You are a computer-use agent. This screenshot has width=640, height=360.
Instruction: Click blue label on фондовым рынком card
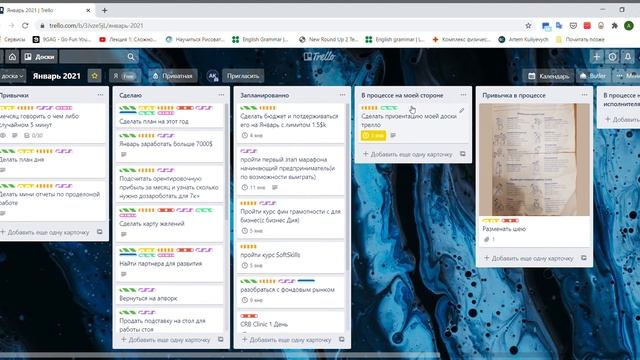point(306,281)
